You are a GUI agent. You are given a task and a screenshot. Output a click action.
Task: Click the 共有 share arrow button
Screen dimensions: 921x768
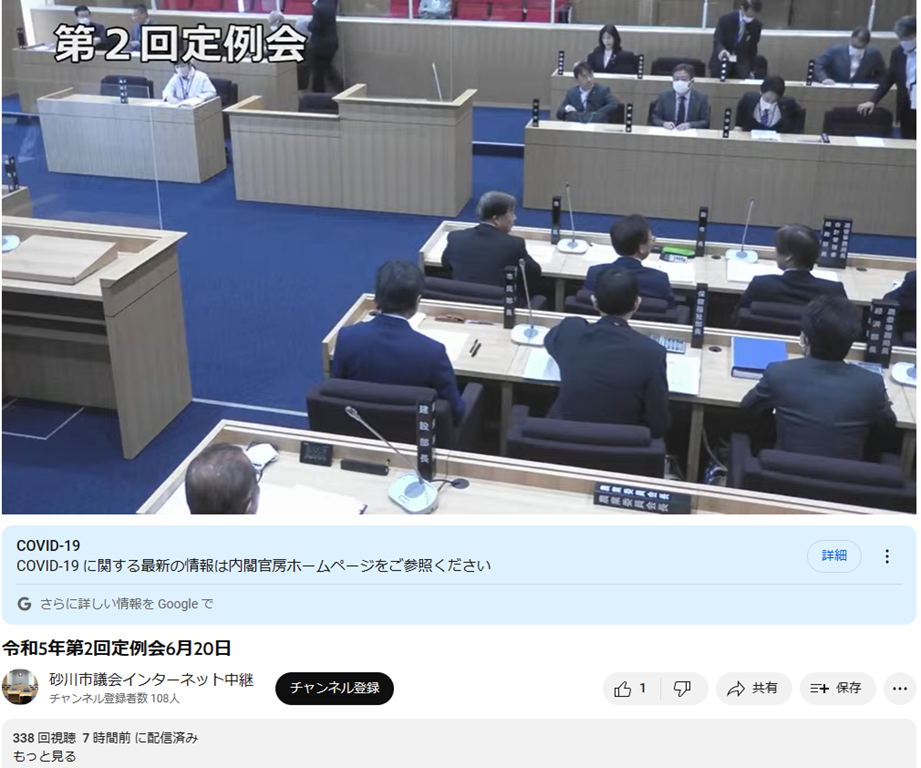coord(753,688)
